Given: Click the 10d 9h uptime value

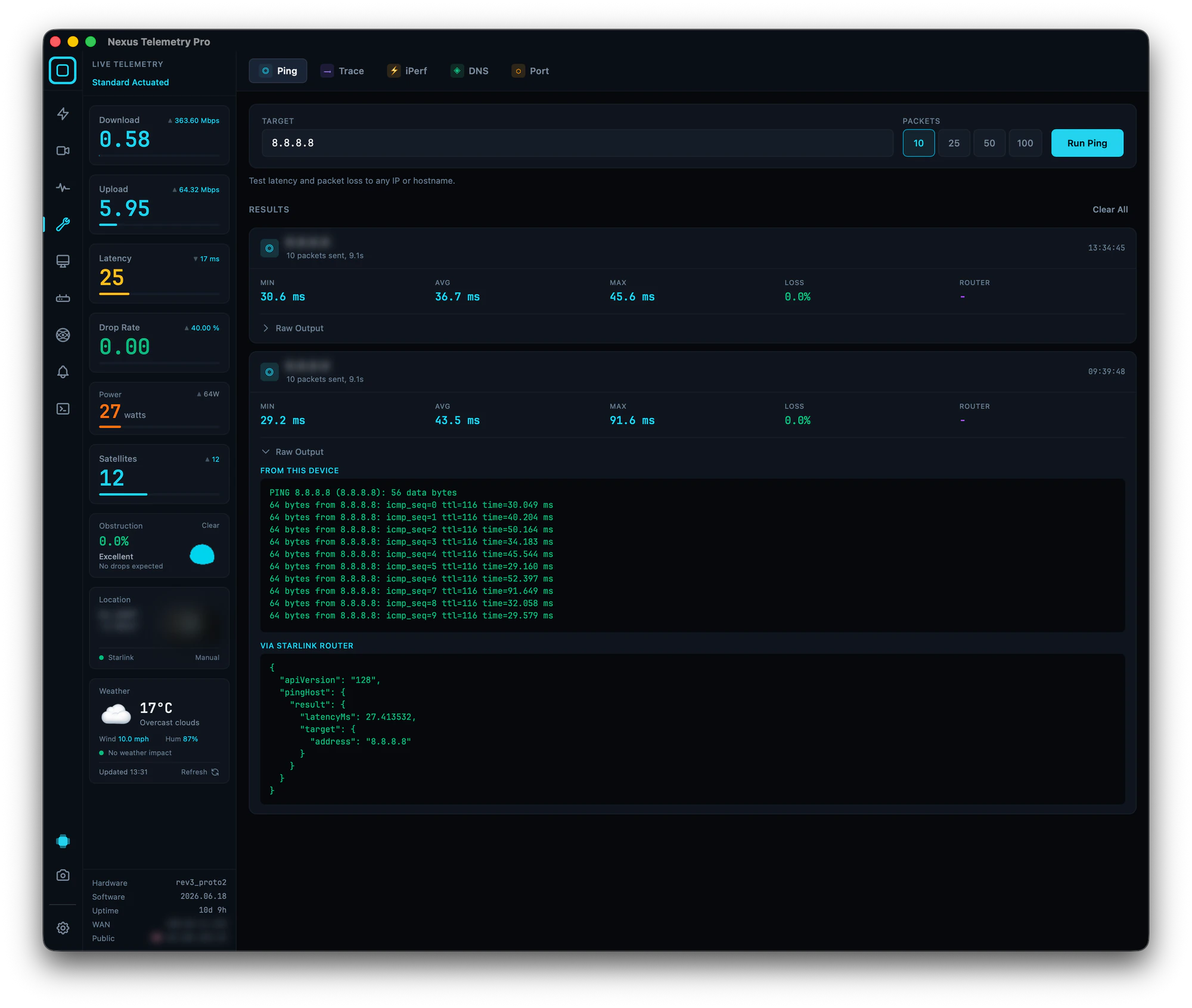Looking at the screenshot, I should (212, 910).
